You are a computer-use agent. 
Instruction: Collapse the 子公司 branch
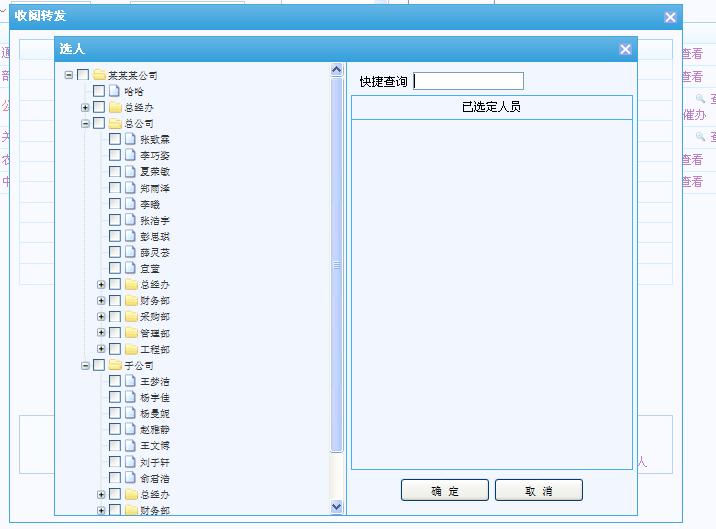[85, 366]
